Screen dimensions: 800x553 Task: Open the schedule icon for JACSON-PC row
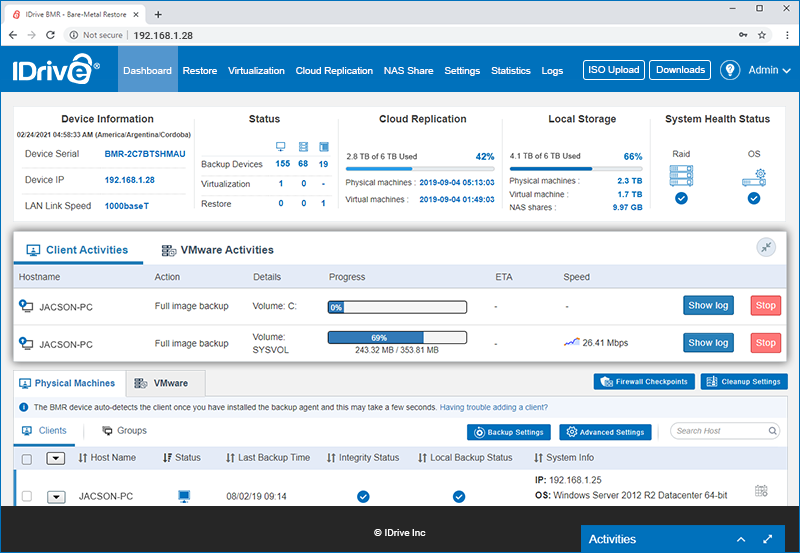761,491
